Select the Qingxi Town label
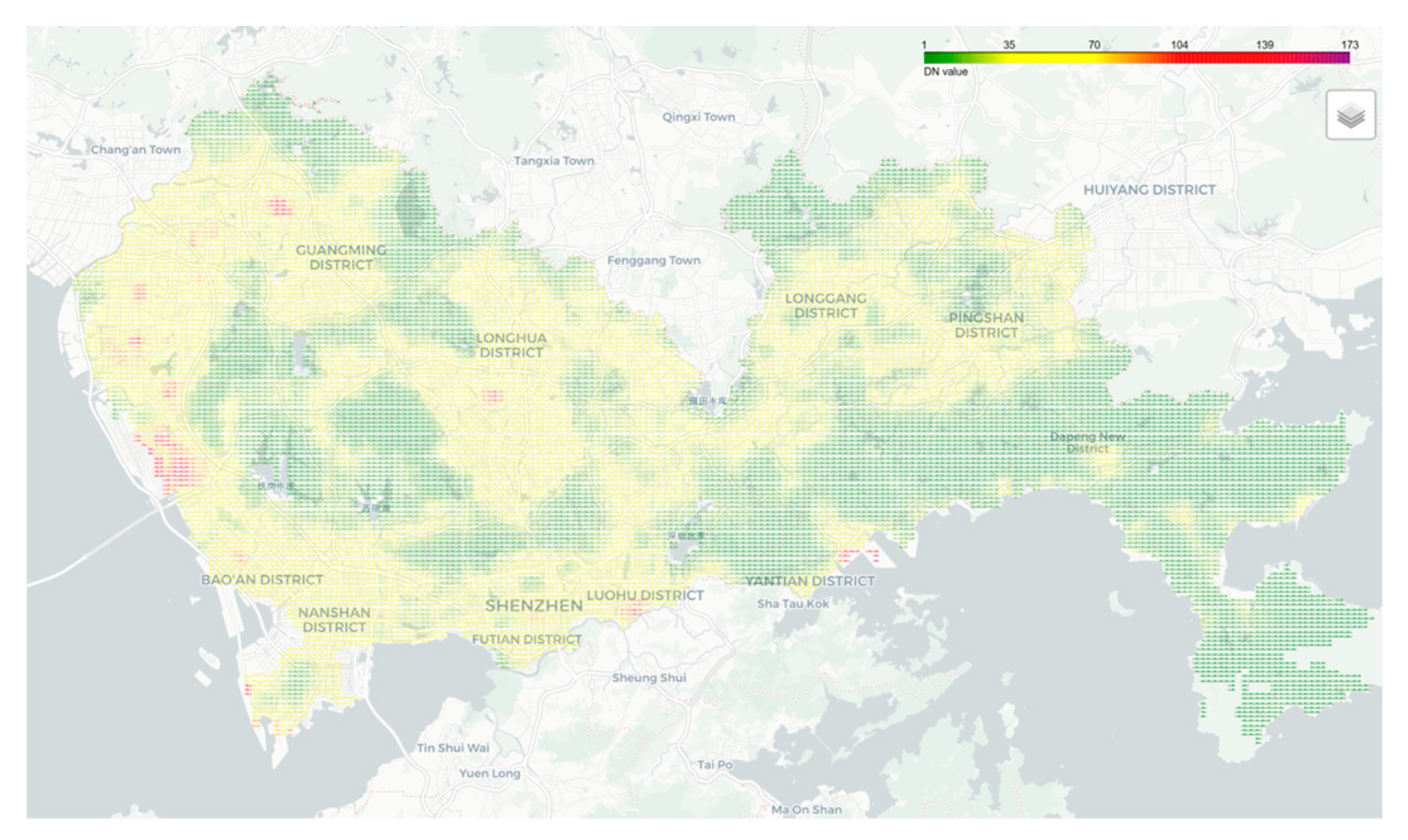Screen dimensions: 1408x840 pyautogui.click(x=698, y=117)
